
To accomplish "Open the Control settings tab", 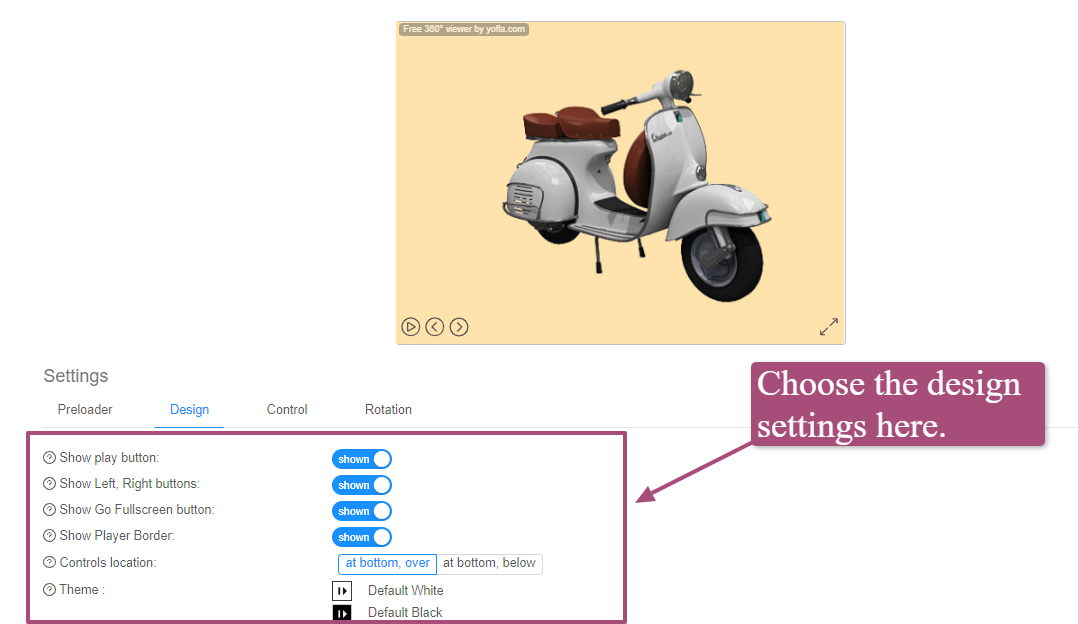I will pos(287,410).
